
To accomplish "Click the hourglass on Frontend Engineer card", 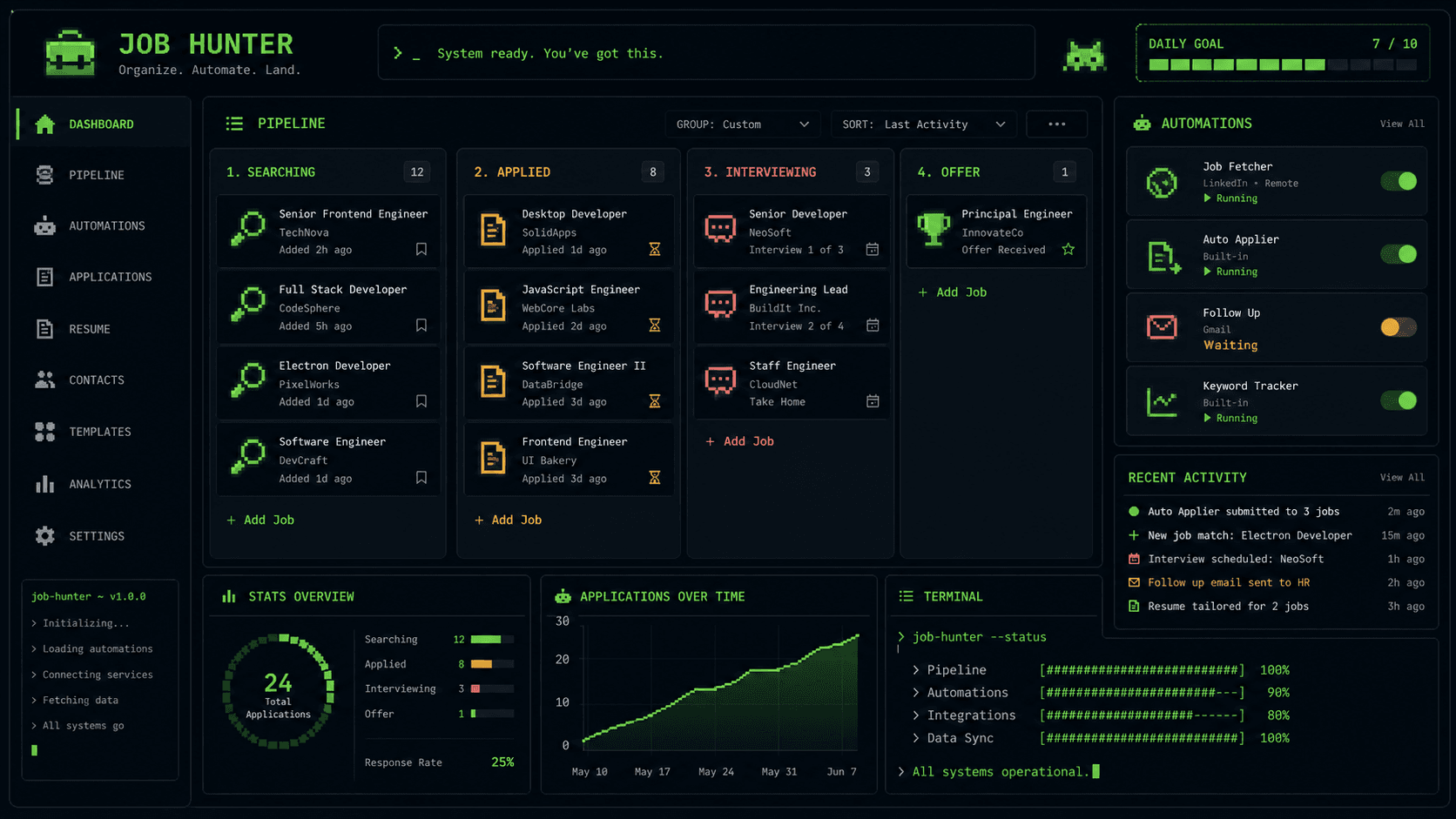I will click(x=655, y=478).
